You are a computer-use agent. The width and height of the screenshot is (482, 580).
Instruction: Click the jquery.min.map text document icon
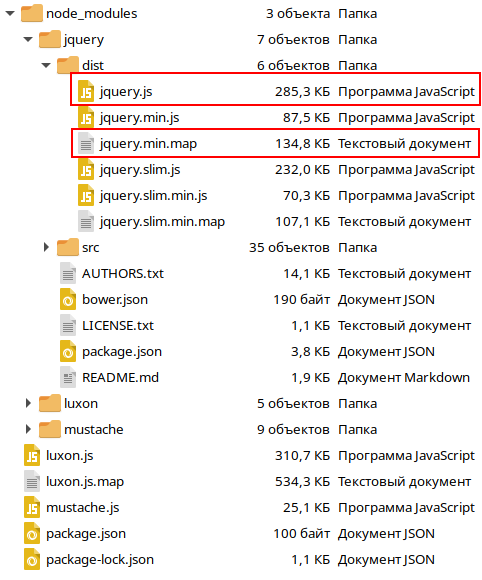click(x=86, y=143)
